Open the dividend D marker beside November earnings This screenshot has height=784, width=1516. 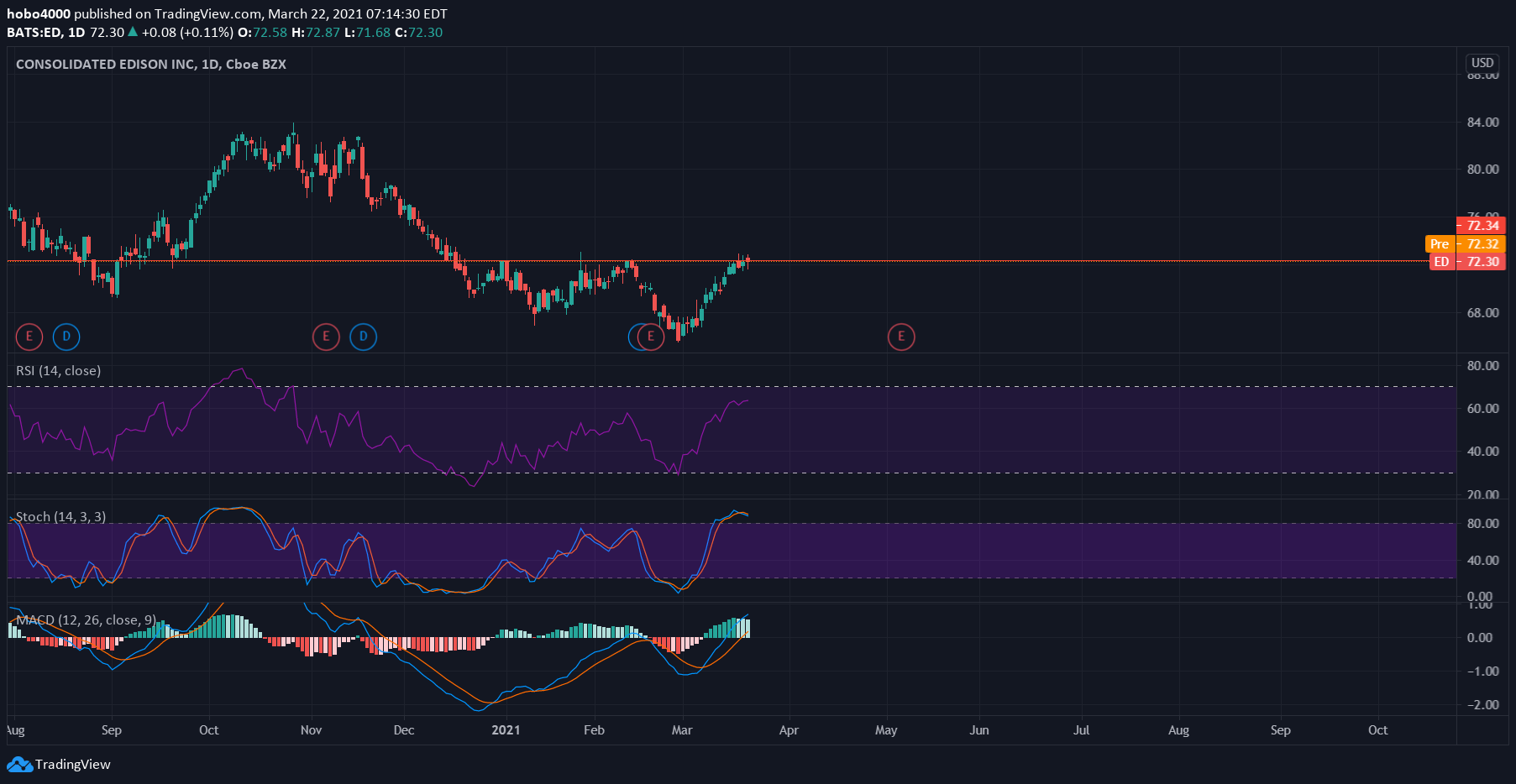(x=363, y=337)
